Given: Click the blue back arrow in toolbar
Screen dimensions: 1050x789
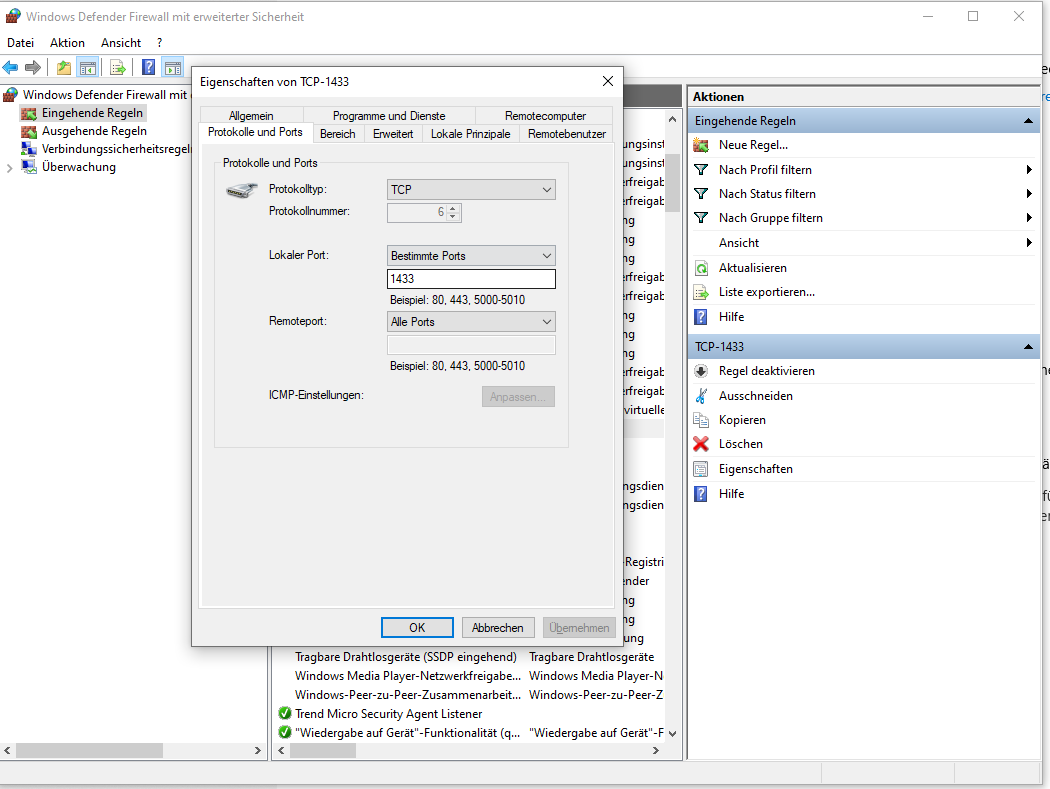Looking at the screenshot, I should 11,68.
